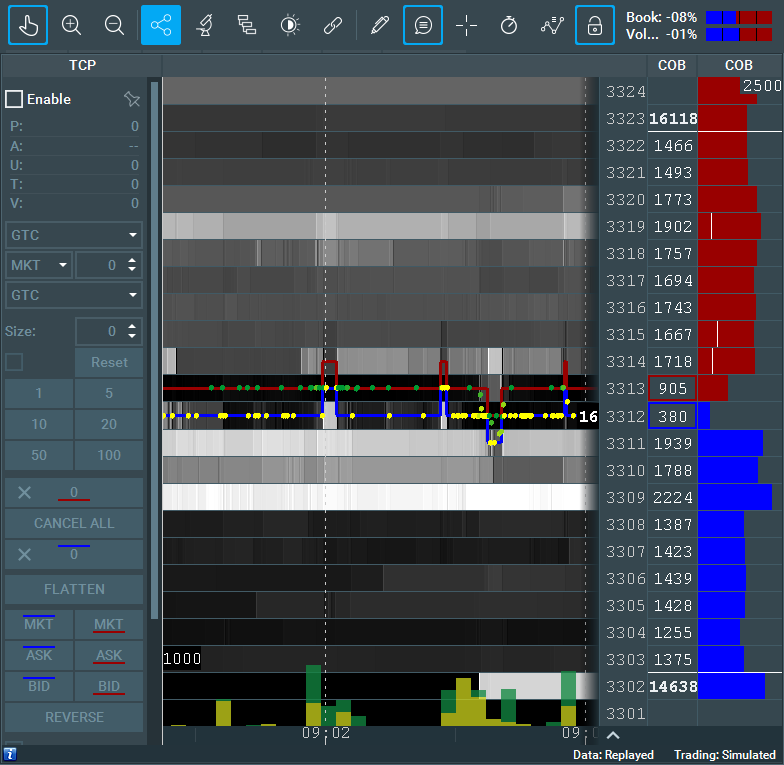Click the info icon in status bar

tap(10, 754)
